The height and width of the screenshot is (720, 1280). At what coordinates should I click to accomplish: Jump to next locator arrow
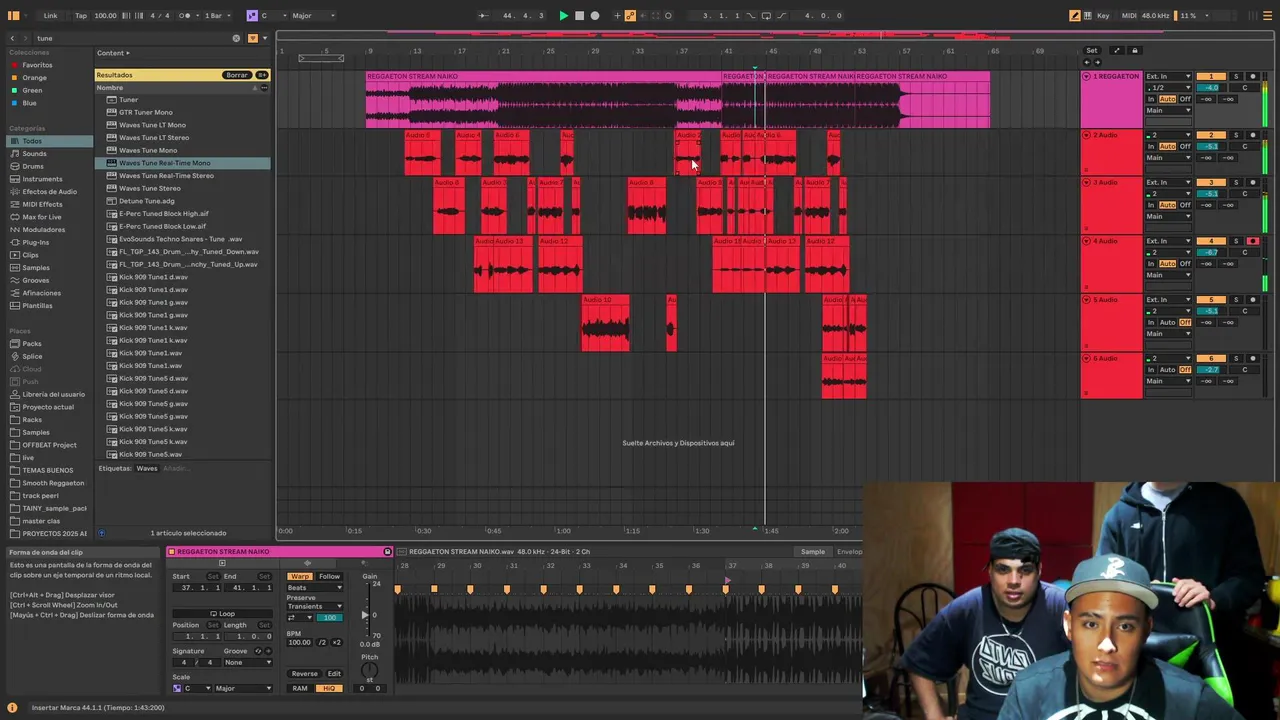click(1097, 62)
